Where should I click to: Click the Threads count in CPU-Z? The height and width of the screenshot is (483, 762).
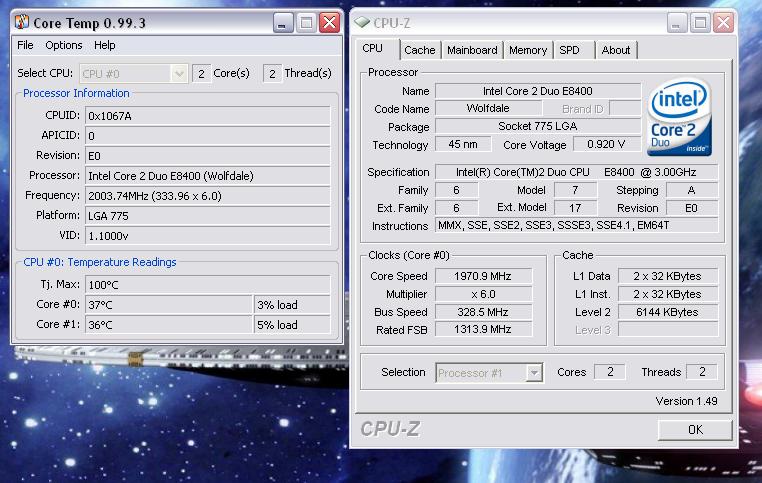pyautogui.click(x=702, y=372)
